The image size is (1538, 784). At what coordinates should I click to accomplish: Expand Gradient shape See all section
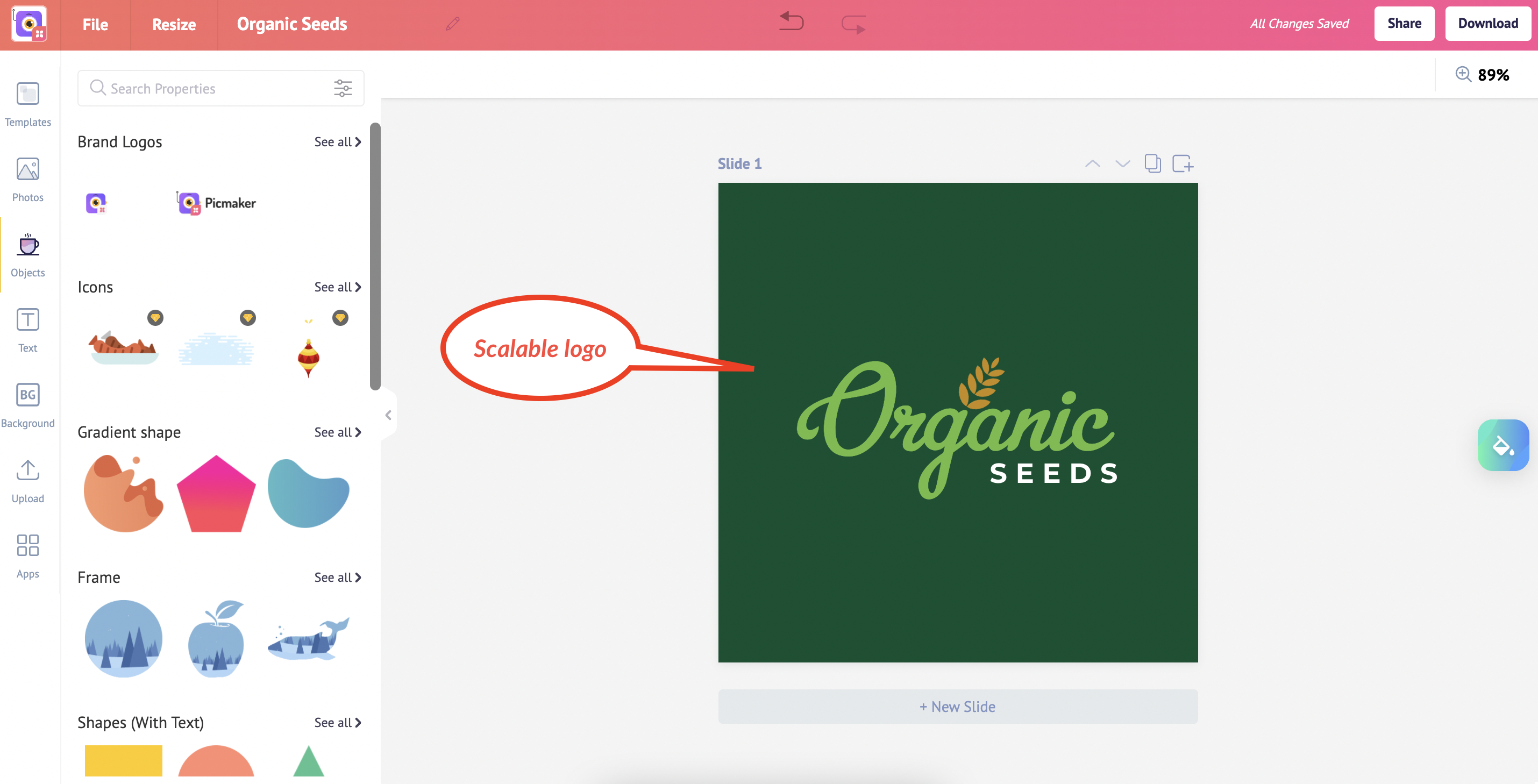(338, 431)
